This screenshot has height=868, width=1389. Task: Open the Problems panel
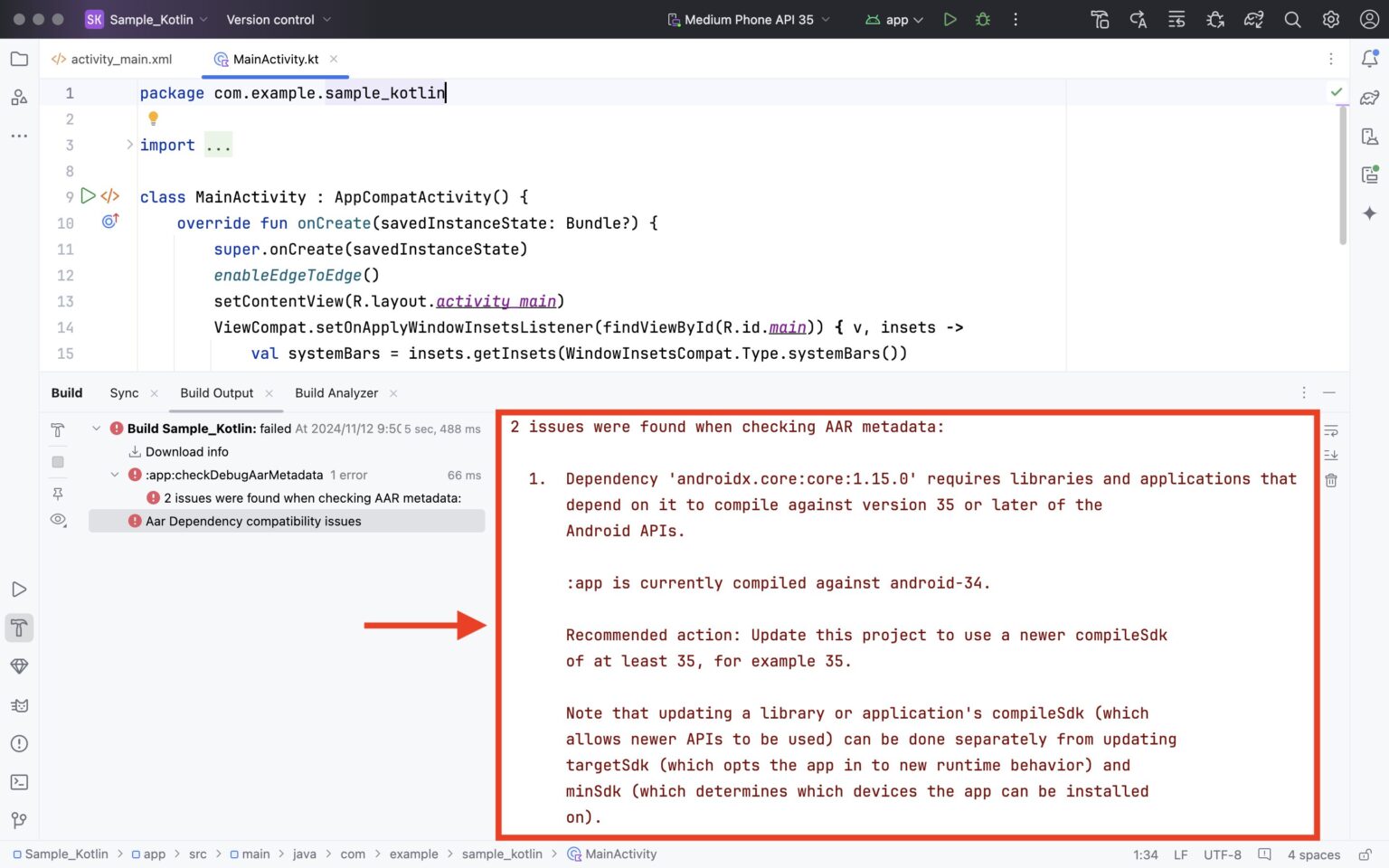pos(20,743)
